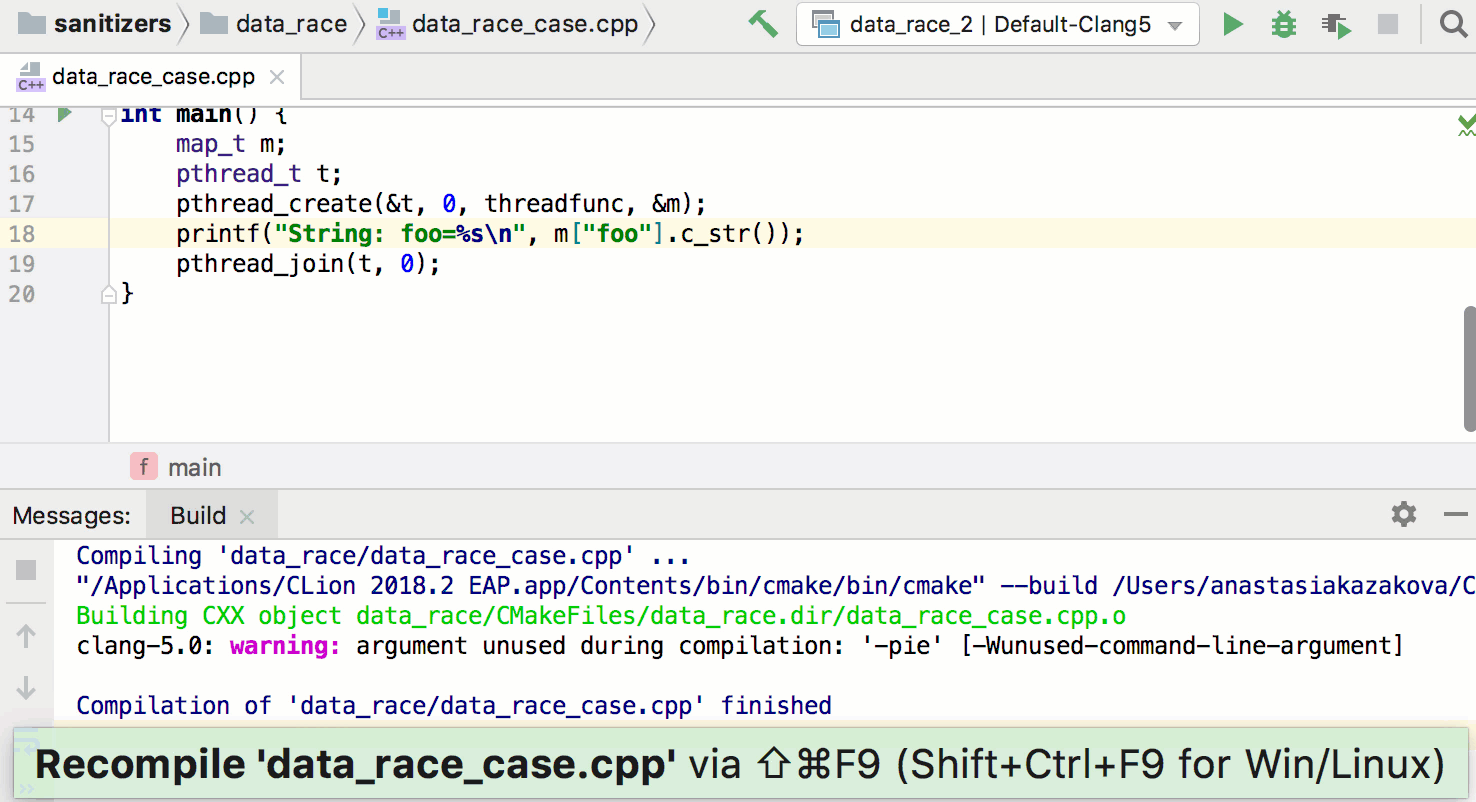Close the data_race_case.cpp editor tab
This screenshot has height=802, width=1476.
click(x=277, y=77)
